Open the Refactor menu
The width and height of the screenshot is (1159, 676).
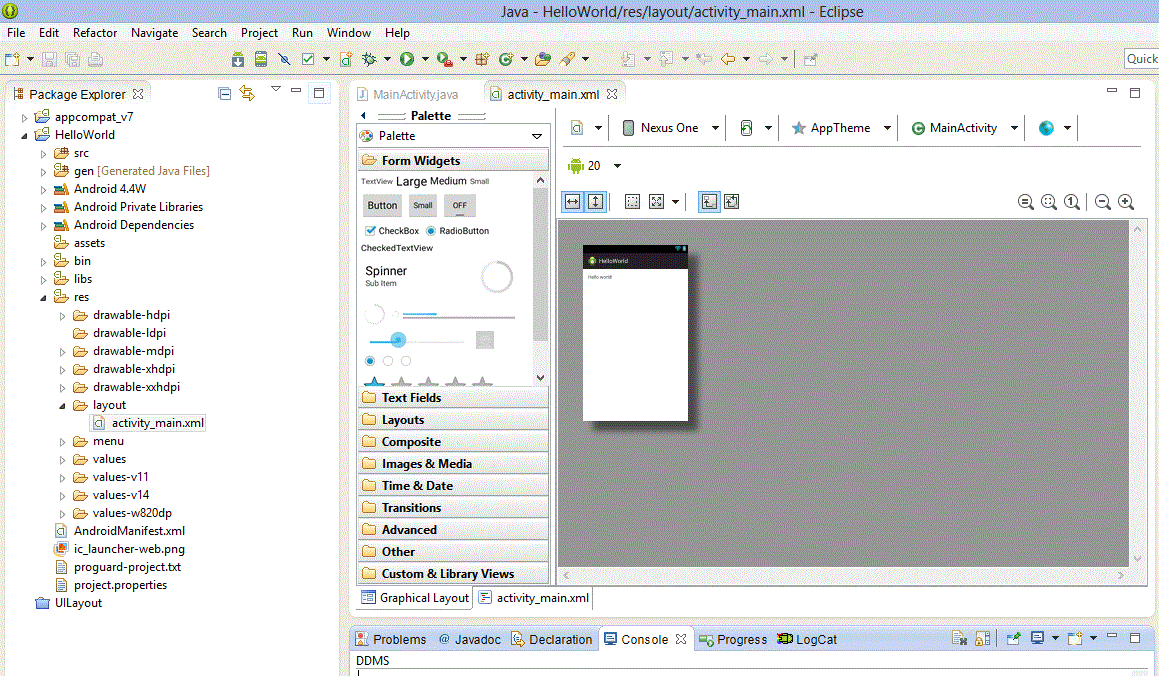tap(95, 33)
